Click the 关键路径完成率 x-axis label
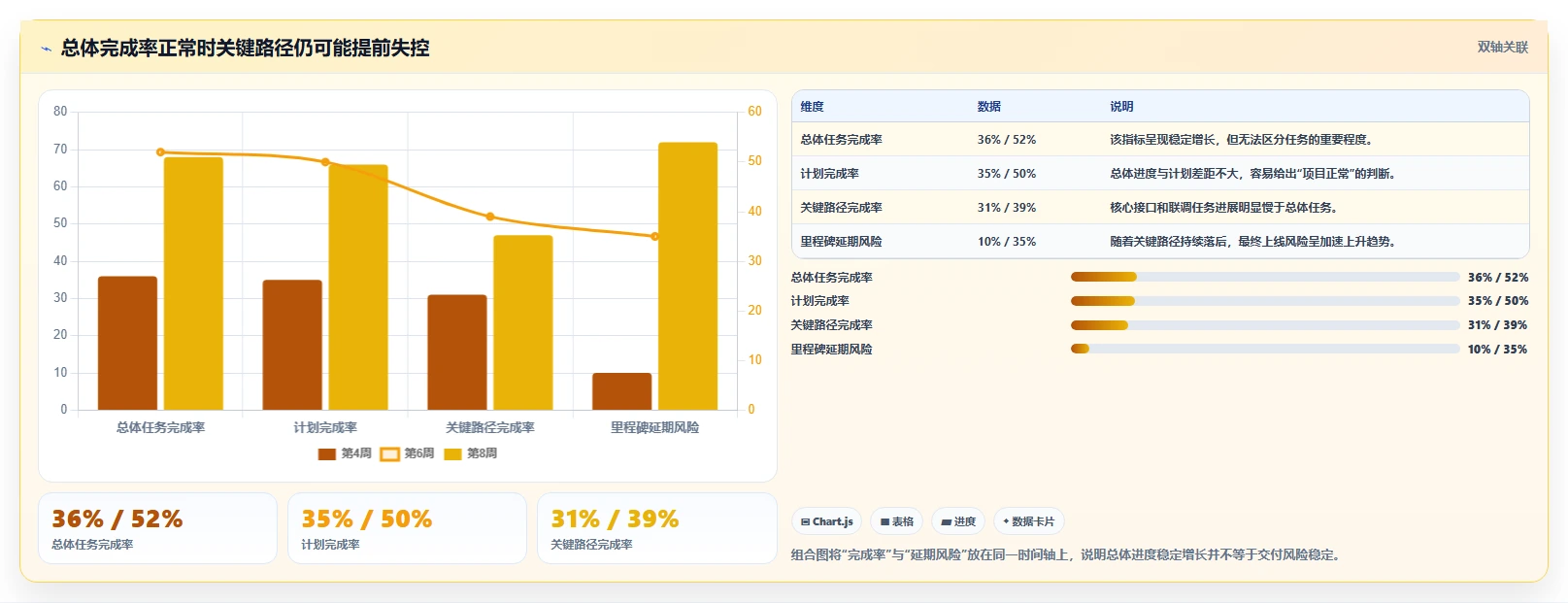Screen dimensions: 1568x603 (x=490, y=427)
